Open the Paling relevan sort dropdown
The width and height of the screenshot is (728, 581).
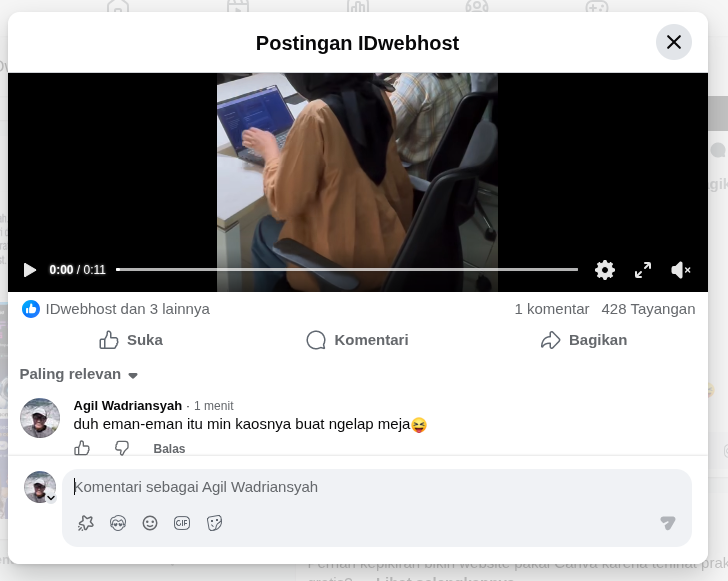click(79, 374)
